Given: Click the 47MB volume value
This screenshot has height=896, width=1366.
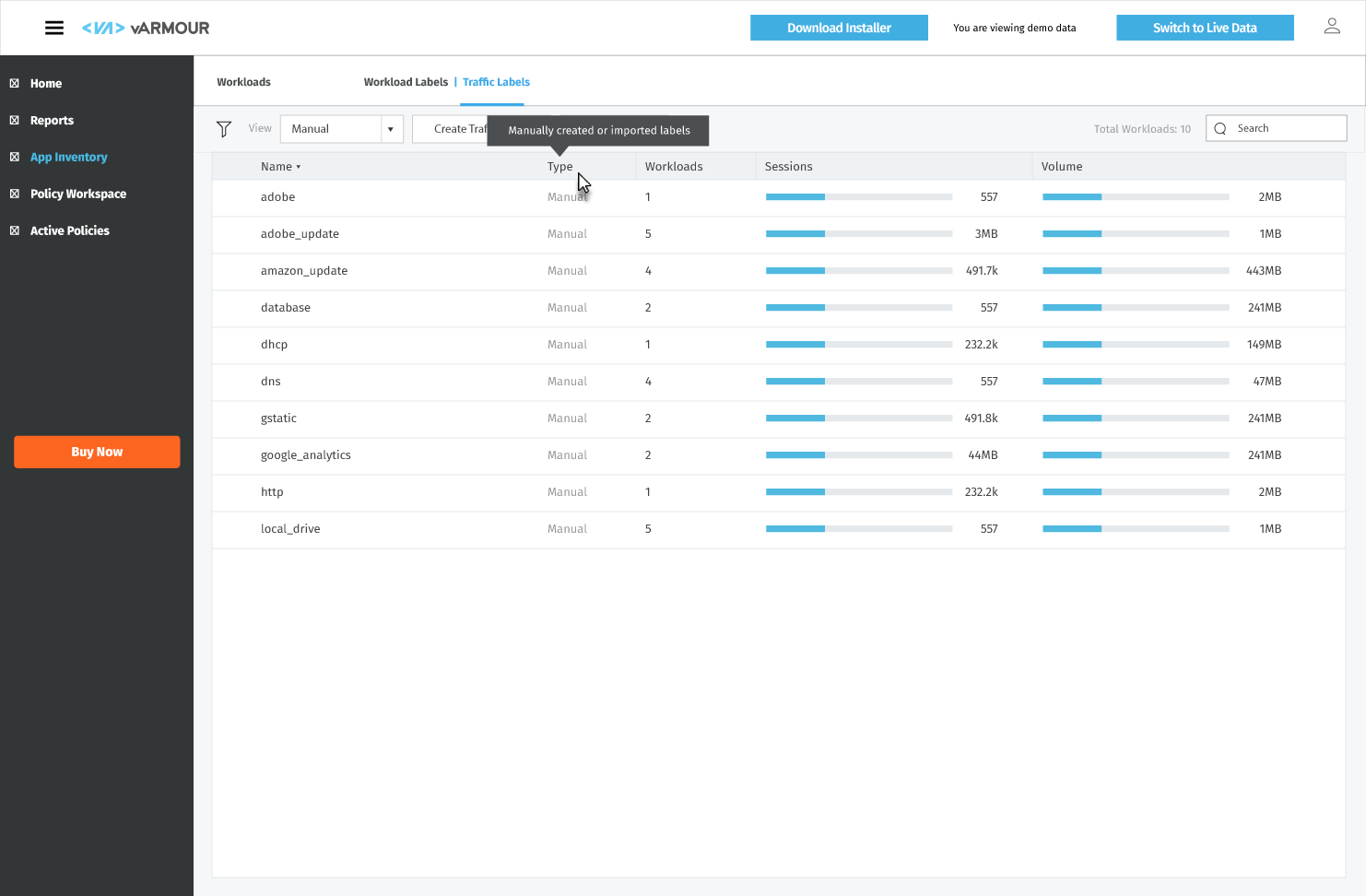Looking at the screenshot, I should 1267,382.
